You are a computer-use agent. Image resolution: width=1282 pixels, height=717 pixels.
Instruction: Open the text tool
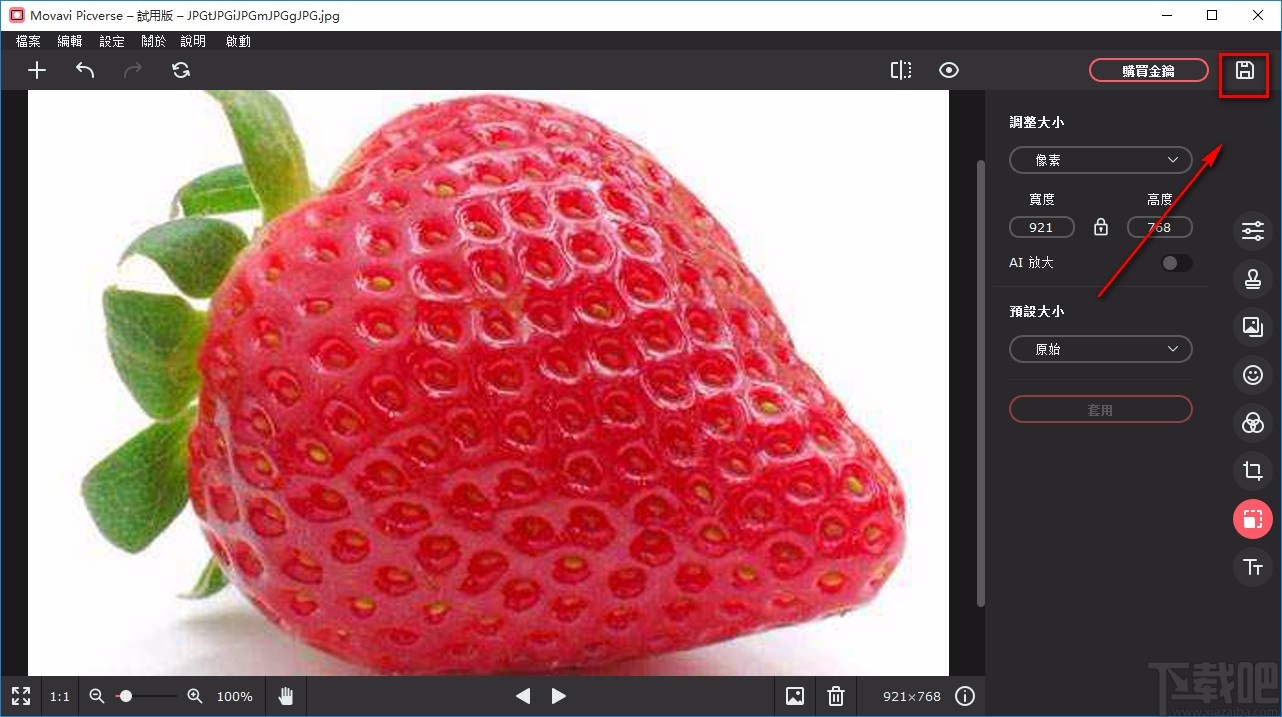1253,567
